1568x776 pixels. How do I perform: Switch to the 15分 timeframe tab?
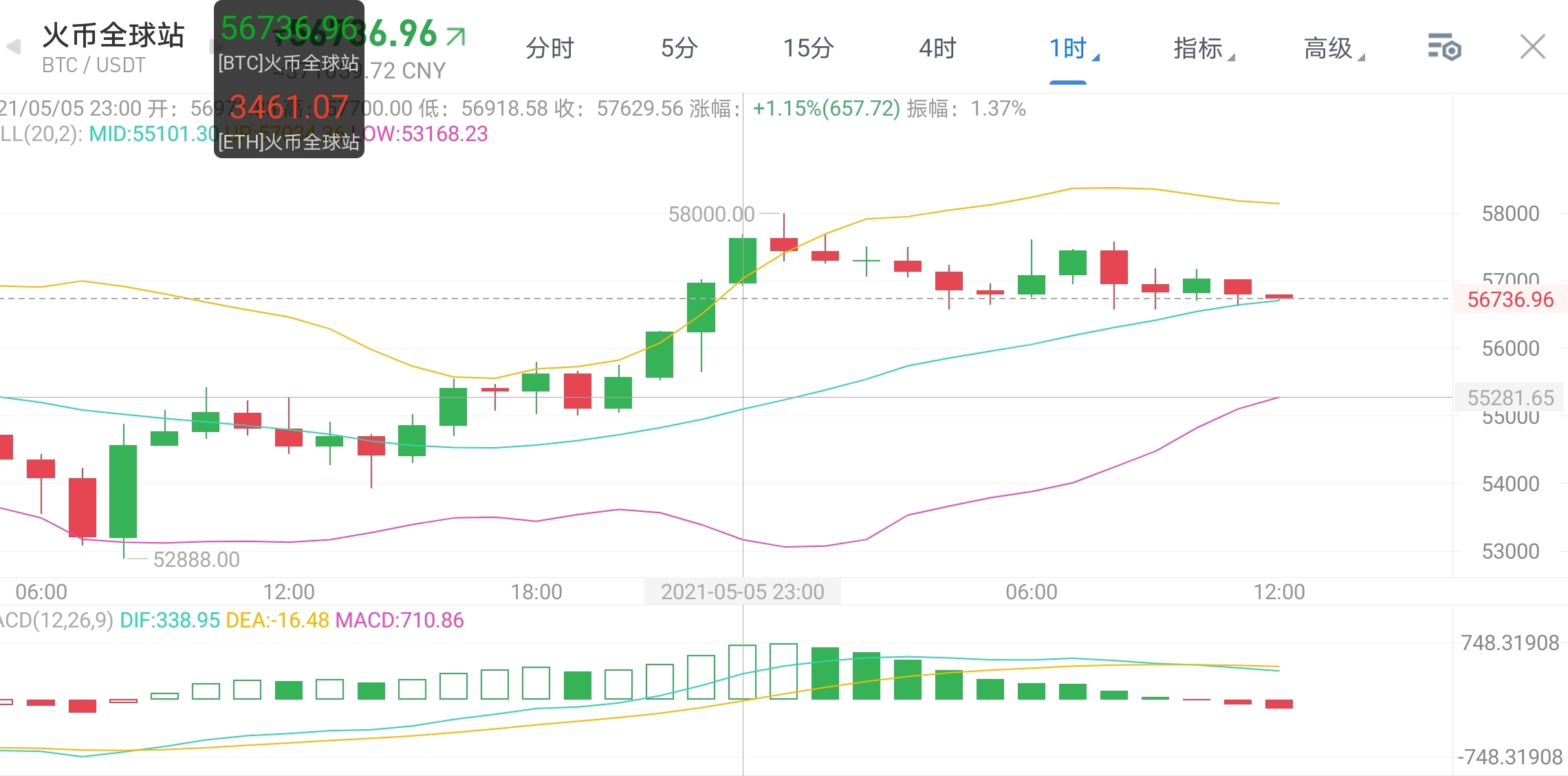(808, 48)
